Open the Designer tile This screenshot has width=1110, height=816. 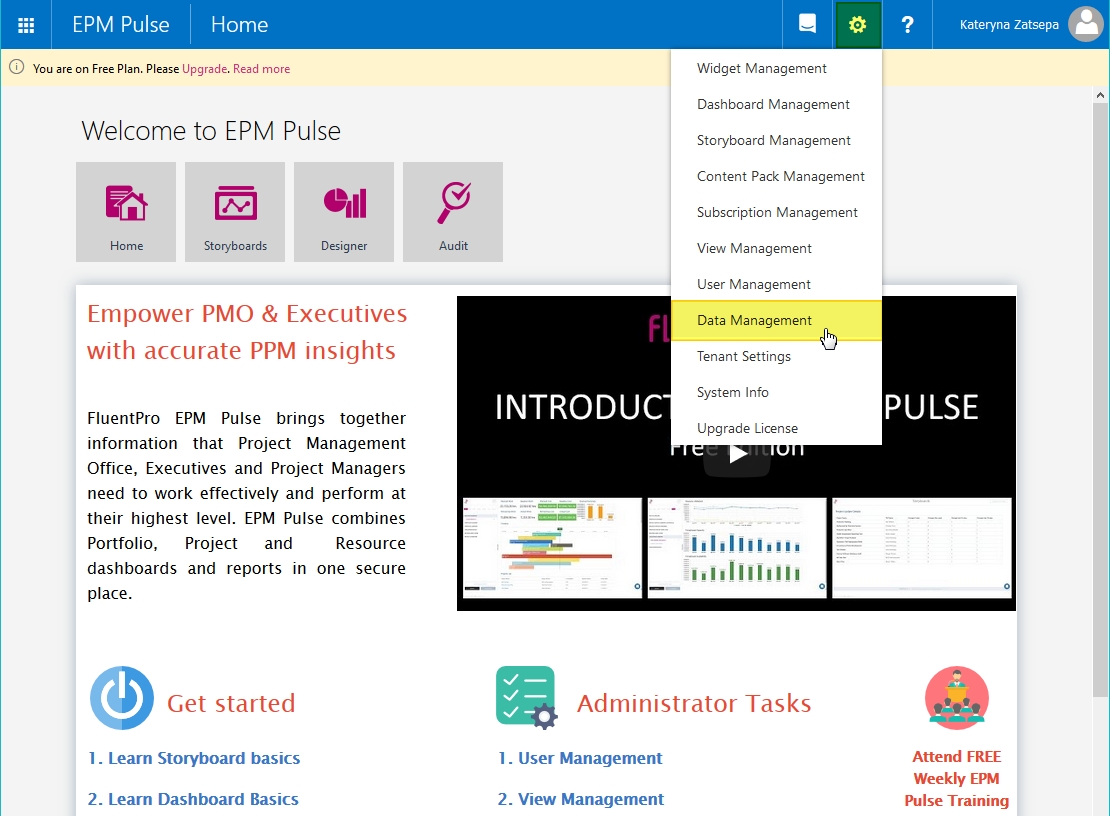click(x=344, y=212)
